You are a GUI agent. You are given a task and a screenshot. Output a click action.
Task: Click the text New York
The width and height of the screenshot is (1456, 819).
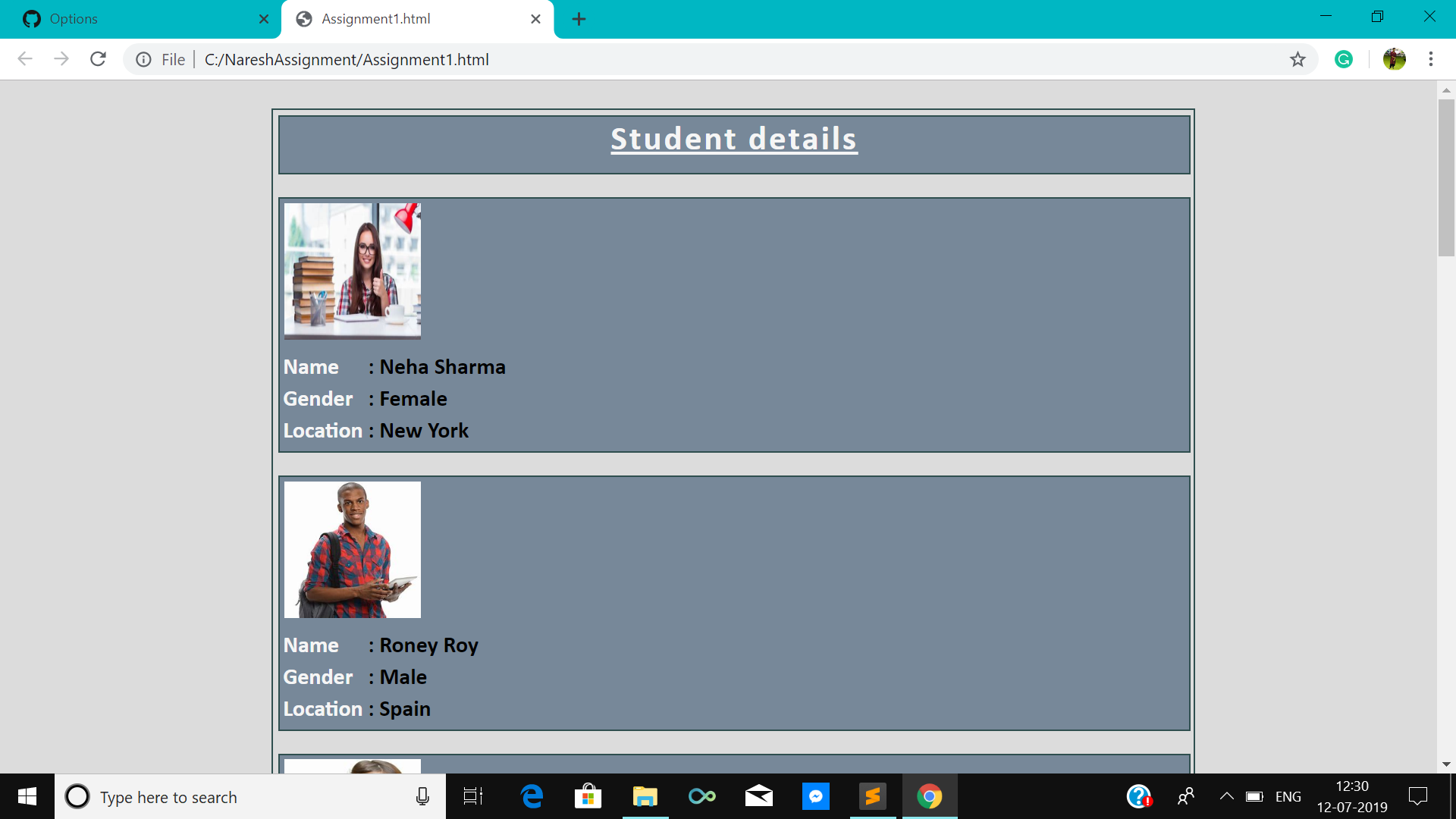pyautogui.click(x=424, y=431)
